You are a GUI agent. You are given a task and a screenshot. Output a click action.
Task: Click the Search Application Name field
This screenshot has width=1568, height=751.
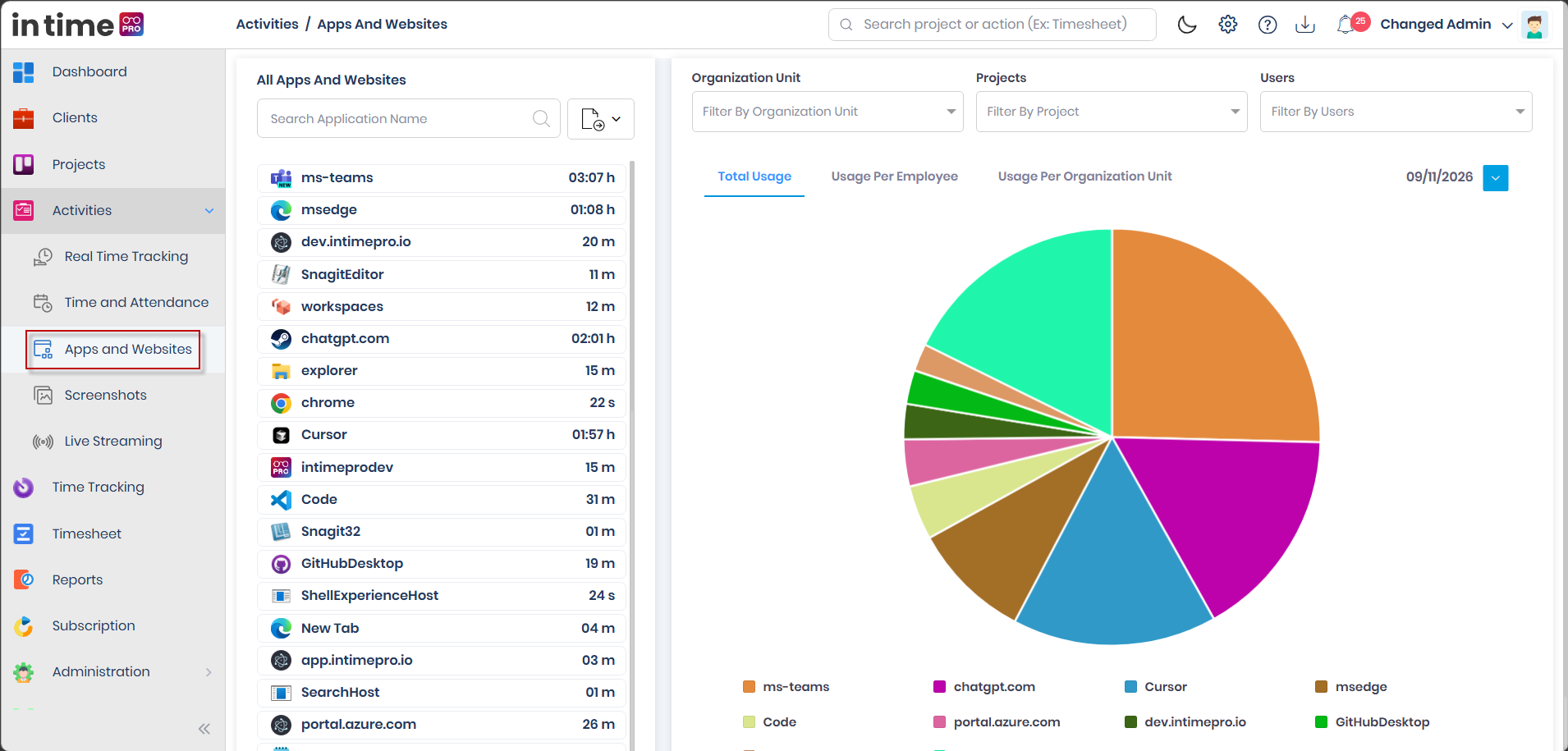pyautogui.click(x=409, y=119)
